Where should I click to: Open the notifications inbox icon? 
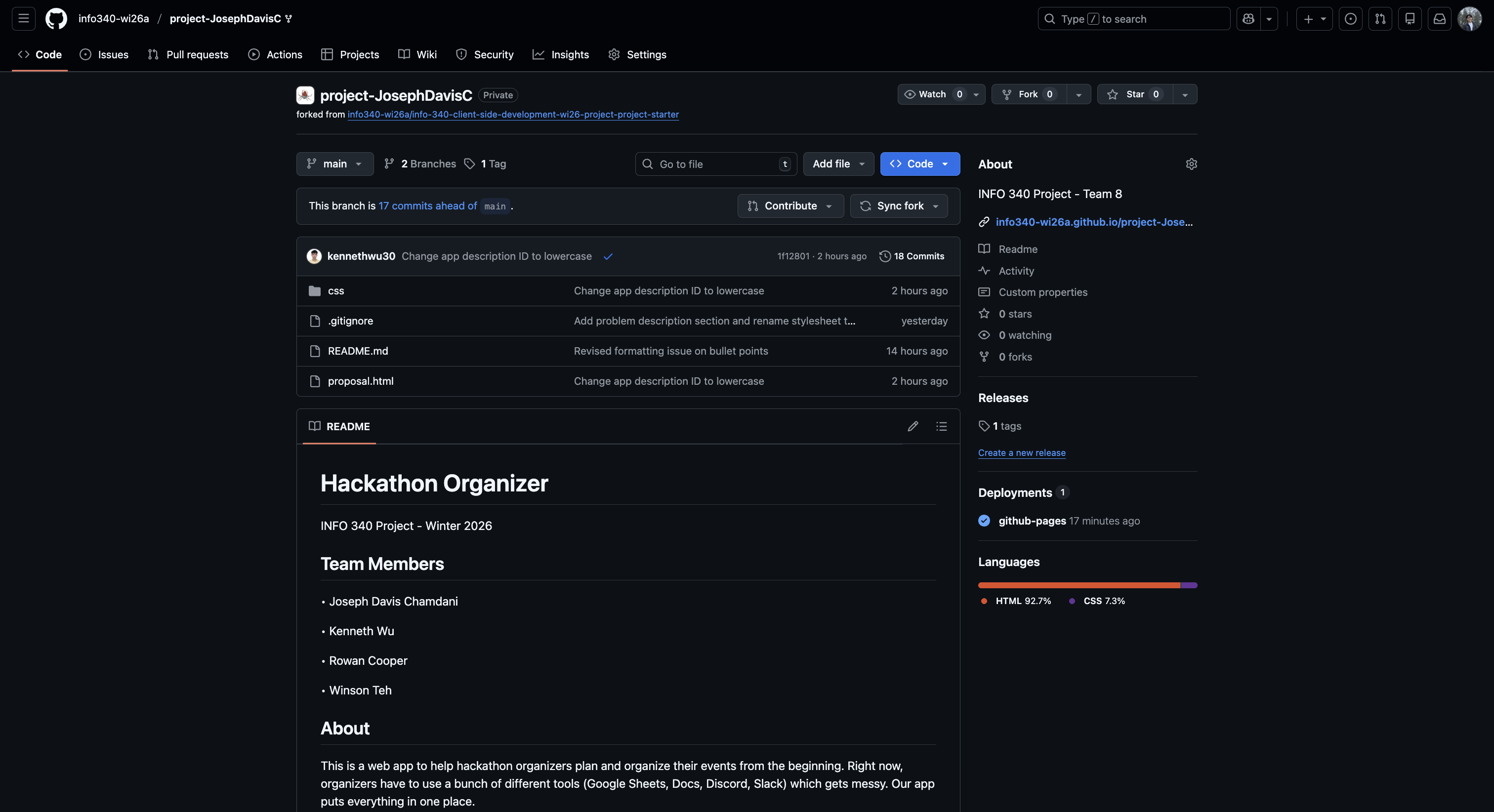tap(1439, 18)
